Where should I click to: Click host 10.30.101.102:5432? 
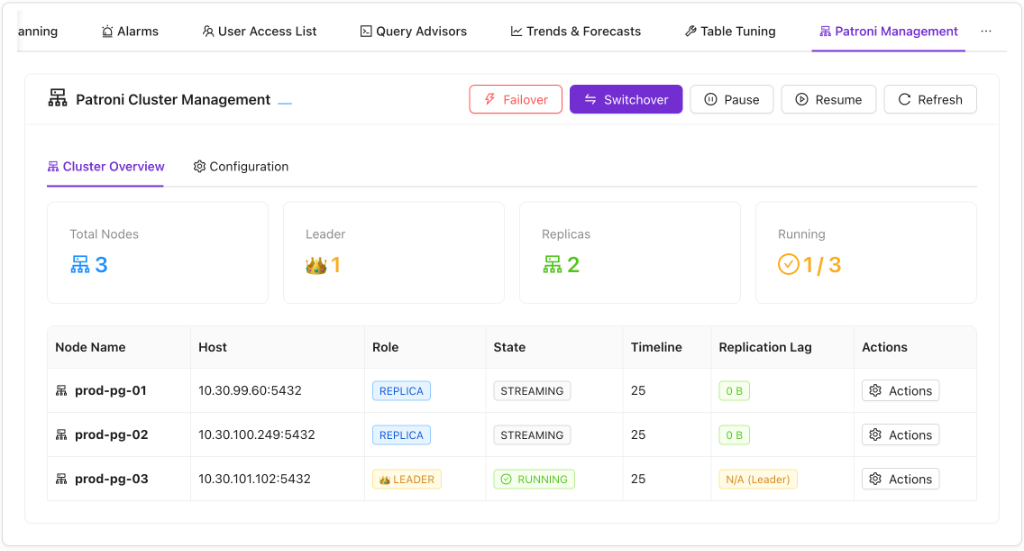point(255,479)
